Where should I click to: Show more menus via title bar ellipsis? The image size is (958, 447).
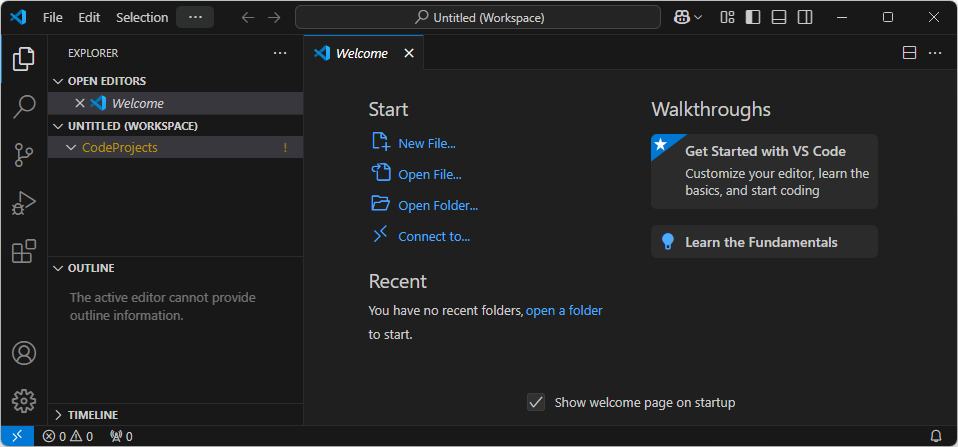(195, 17)
